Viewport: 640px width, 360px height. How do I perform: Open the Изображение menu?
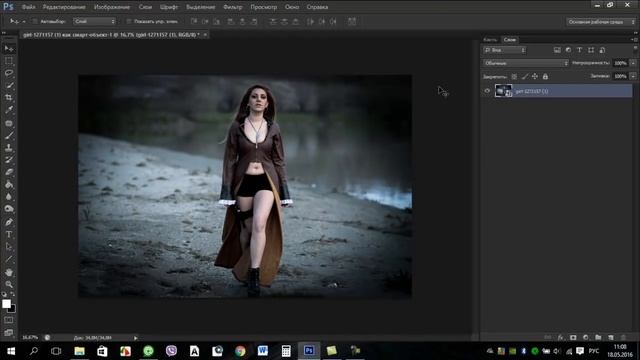[x=112, y=7]
